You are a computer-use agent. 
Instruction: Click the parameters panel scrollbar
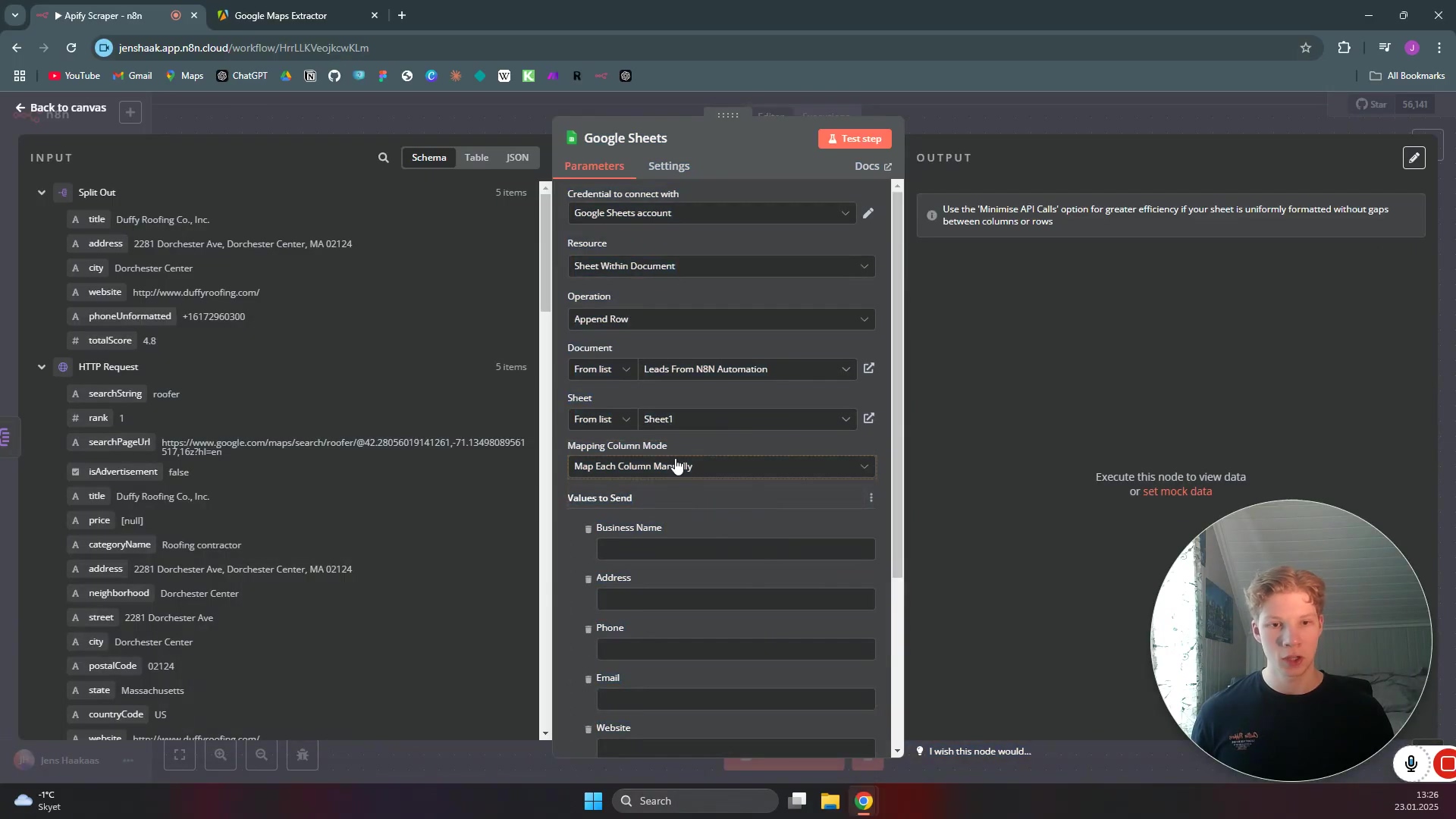coord(898,385)
